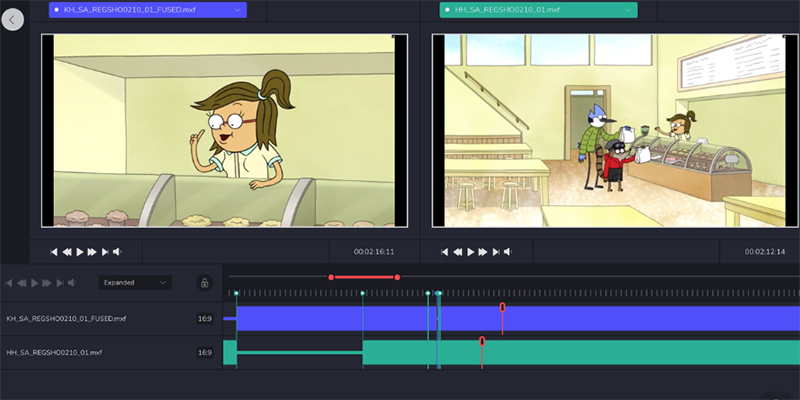This screenshot has height=400, width=800.
Task: Skip to end in left viewer
Action: [x=105, y=252]
